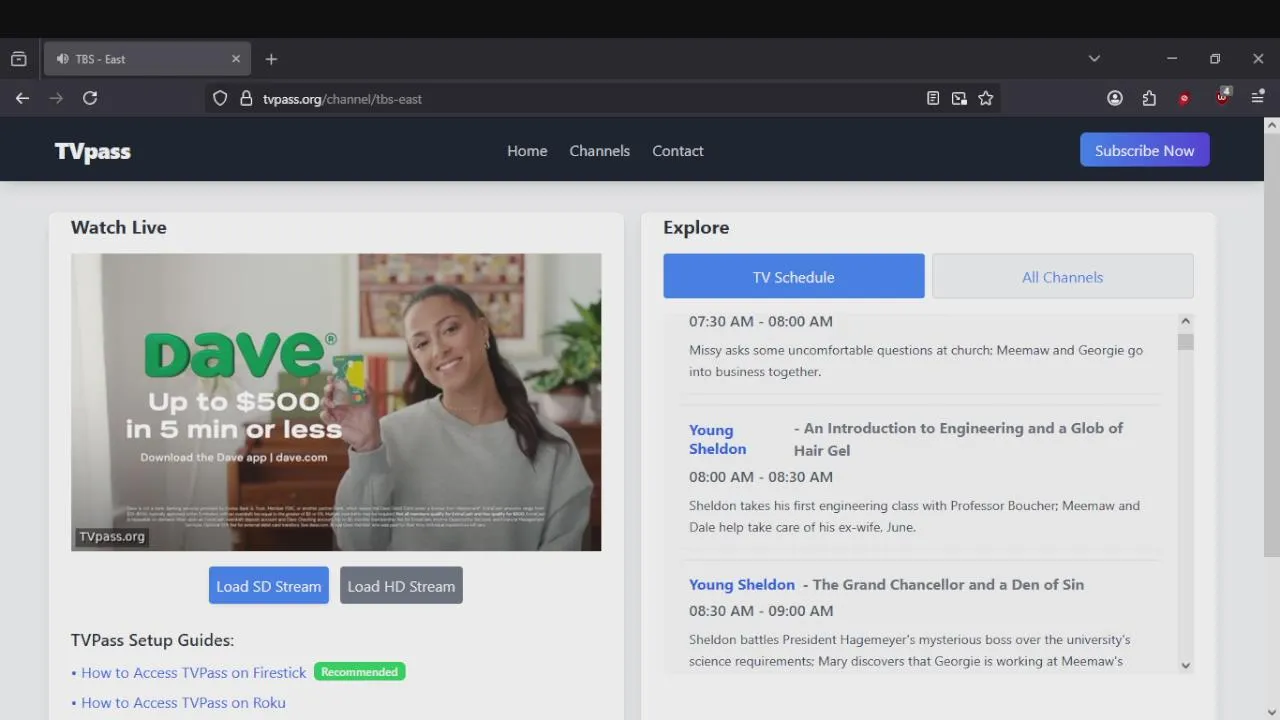Open the Home nav link
This screenshot has width=1280, height=720.
point(527,151)
